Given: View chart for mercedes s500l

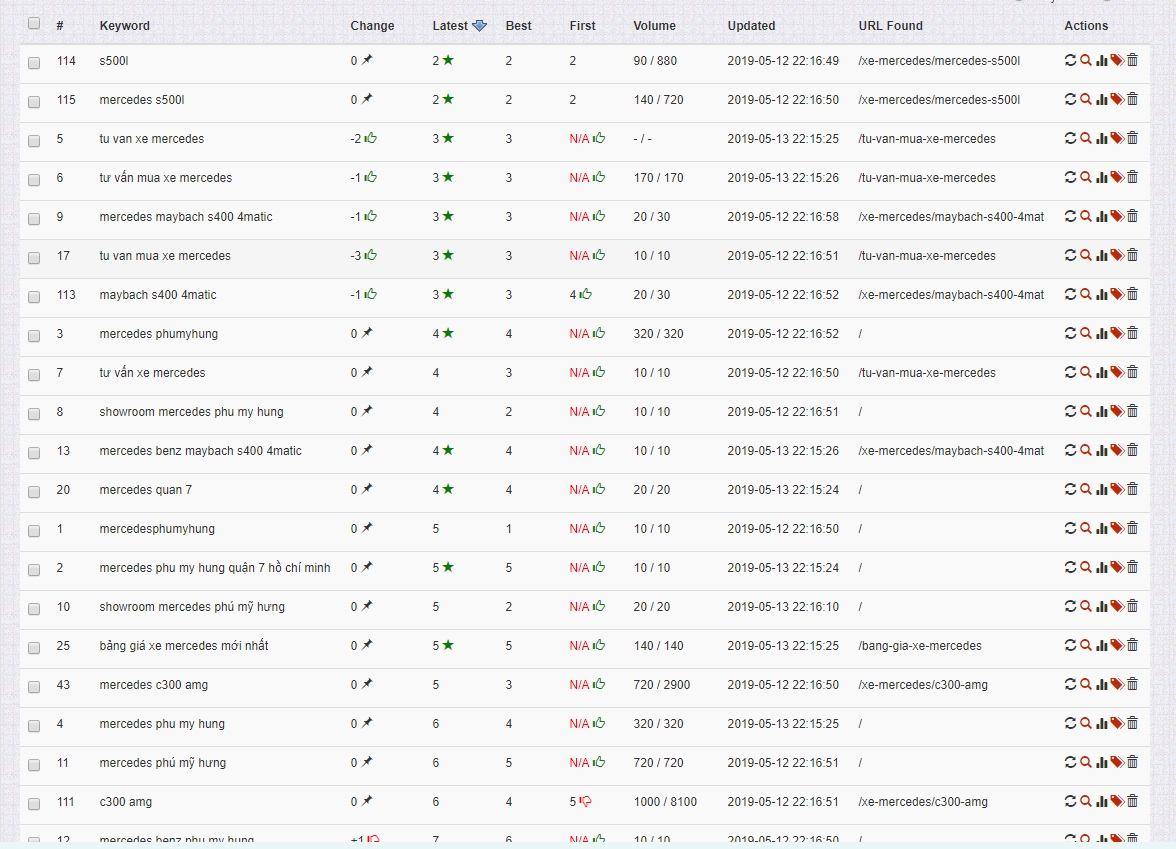Looking at the screenshot, I should [1102, 100].
